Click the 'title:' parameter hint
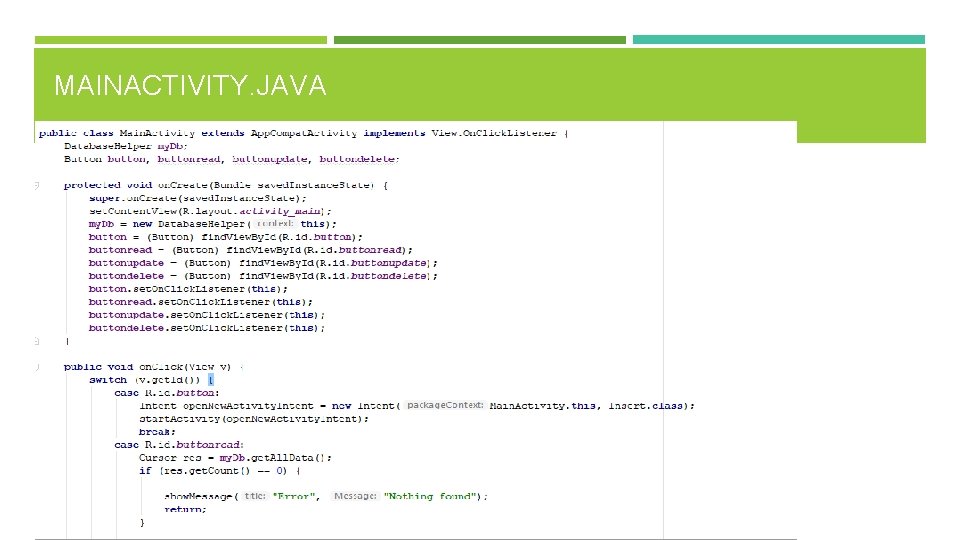960x540 pixels. coord(255,496)
